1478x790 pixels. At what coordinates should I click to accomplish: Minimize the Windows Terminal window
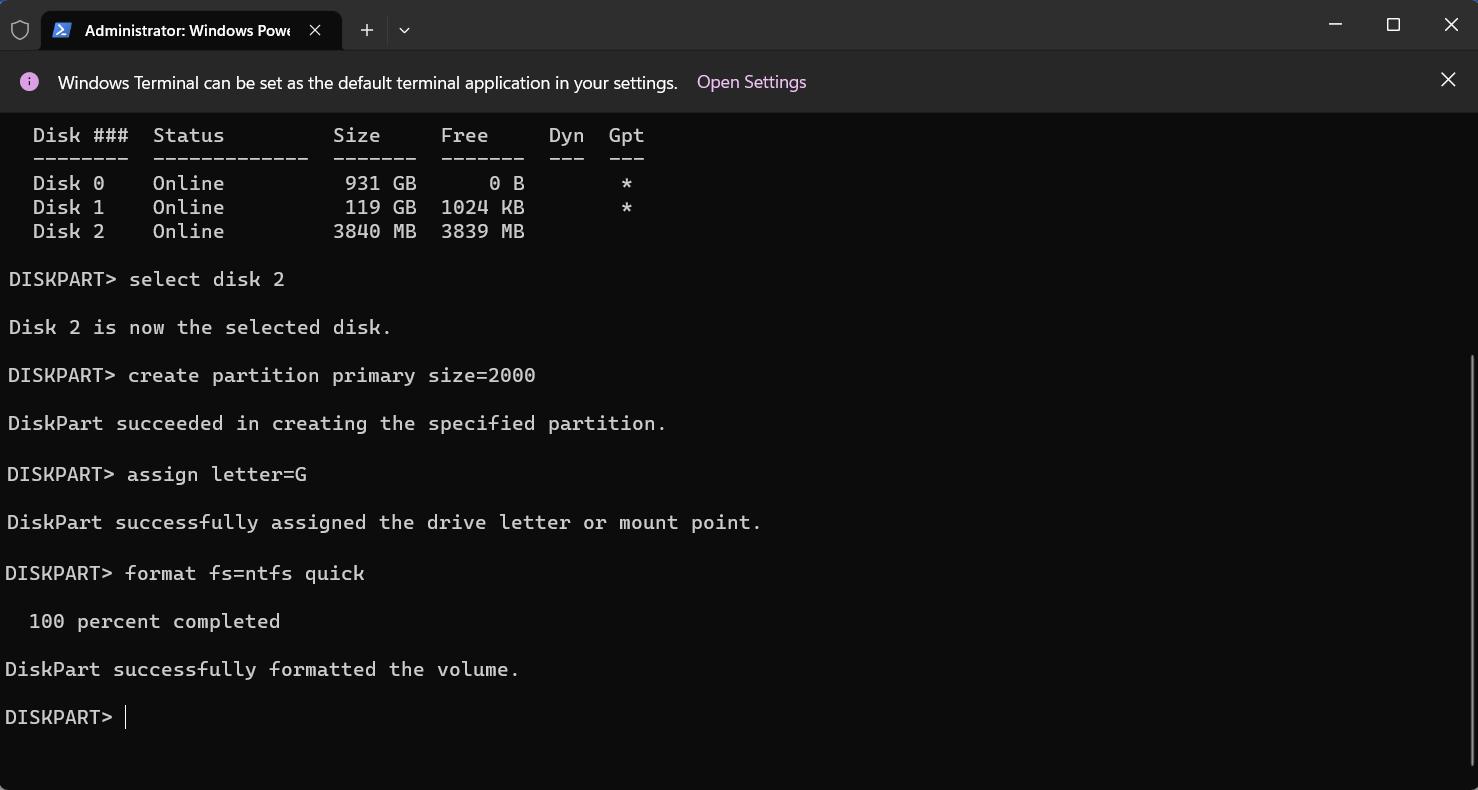[x=1335, y=24]
